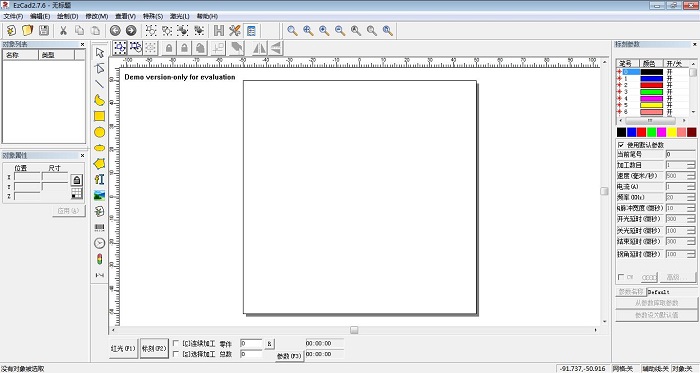This screenshot has width=700, height=373.
Task: Pick the green swatch in the color palette
Action: 651,132
